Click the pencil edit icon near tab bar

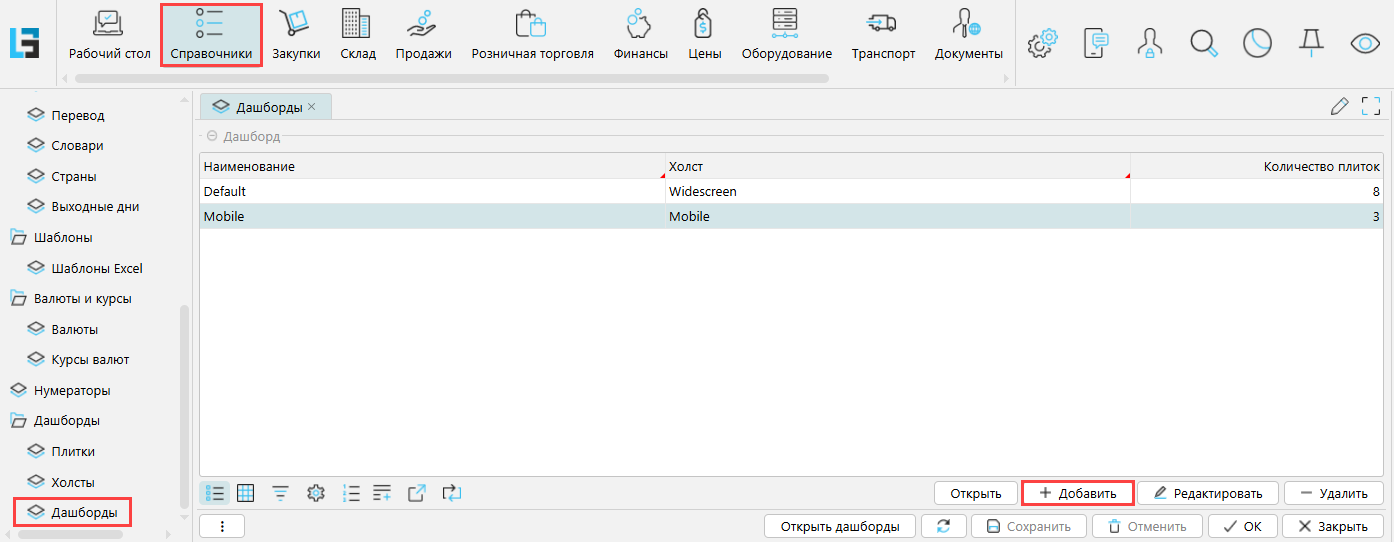[1340, 107]
